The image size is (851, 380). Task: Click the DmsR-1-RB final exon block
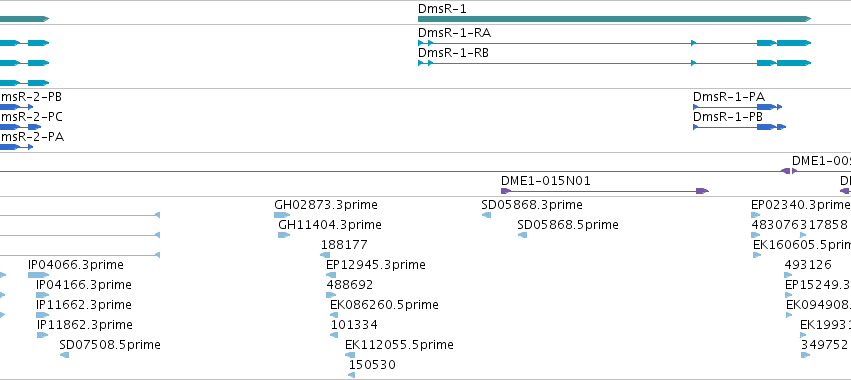click(793, 63)
